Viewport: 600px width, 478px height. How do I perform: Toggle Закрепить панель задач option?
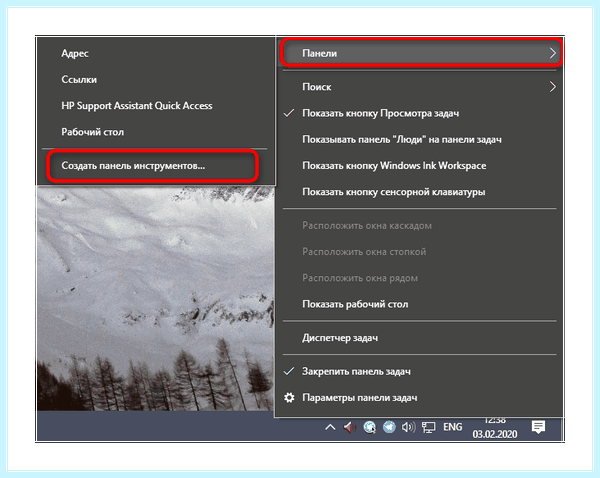pyautogui.click(x=419, y=372)
